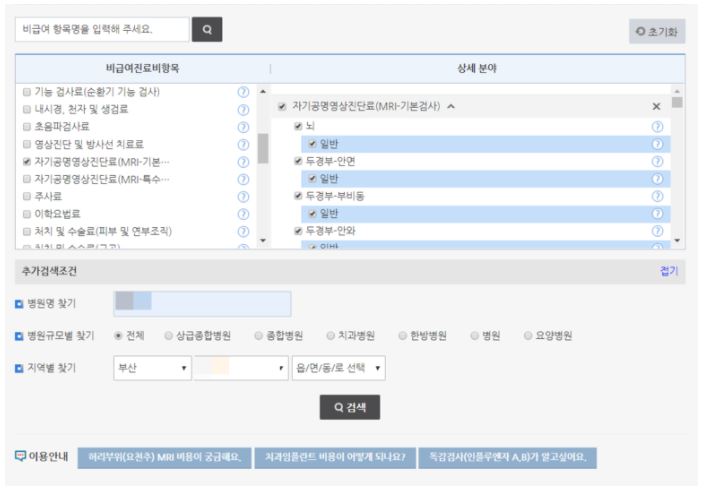Click the dark 검색 button
The width and height of the screenshot is (706, 493).
350,407
